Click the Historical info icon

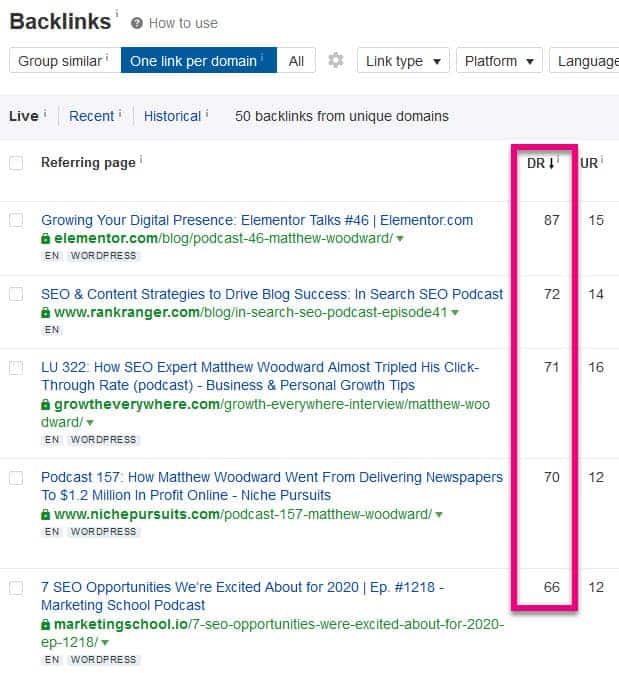point(207,113)
